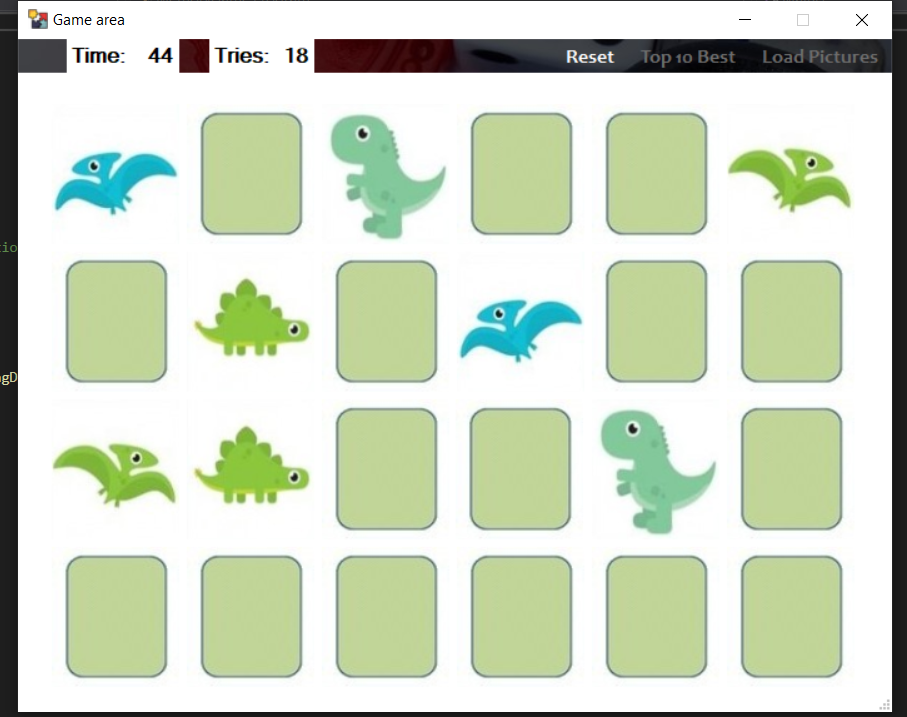Click the stegosaurus in the second row
The height and width of the screenshot is (717, 907).
tap(251, 320)
